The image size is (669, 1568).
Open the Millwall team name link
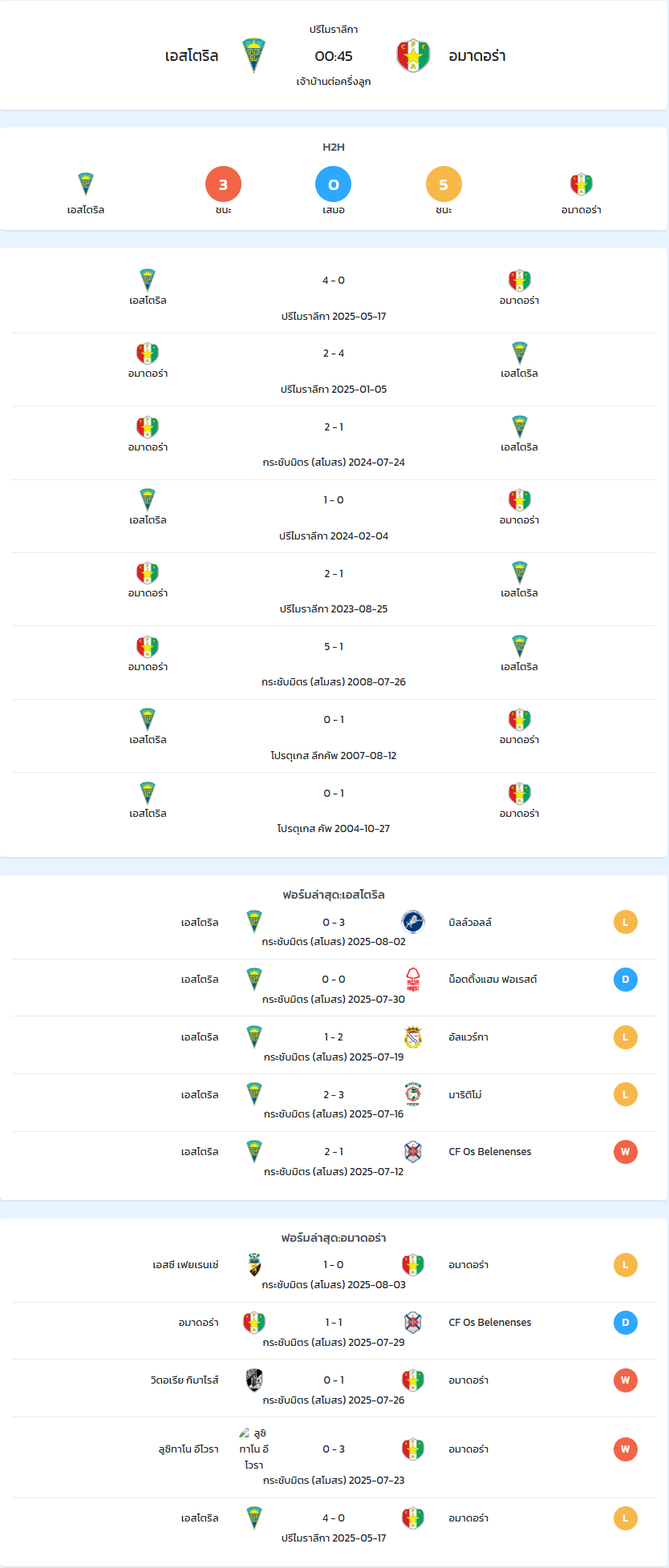[470, 923]
